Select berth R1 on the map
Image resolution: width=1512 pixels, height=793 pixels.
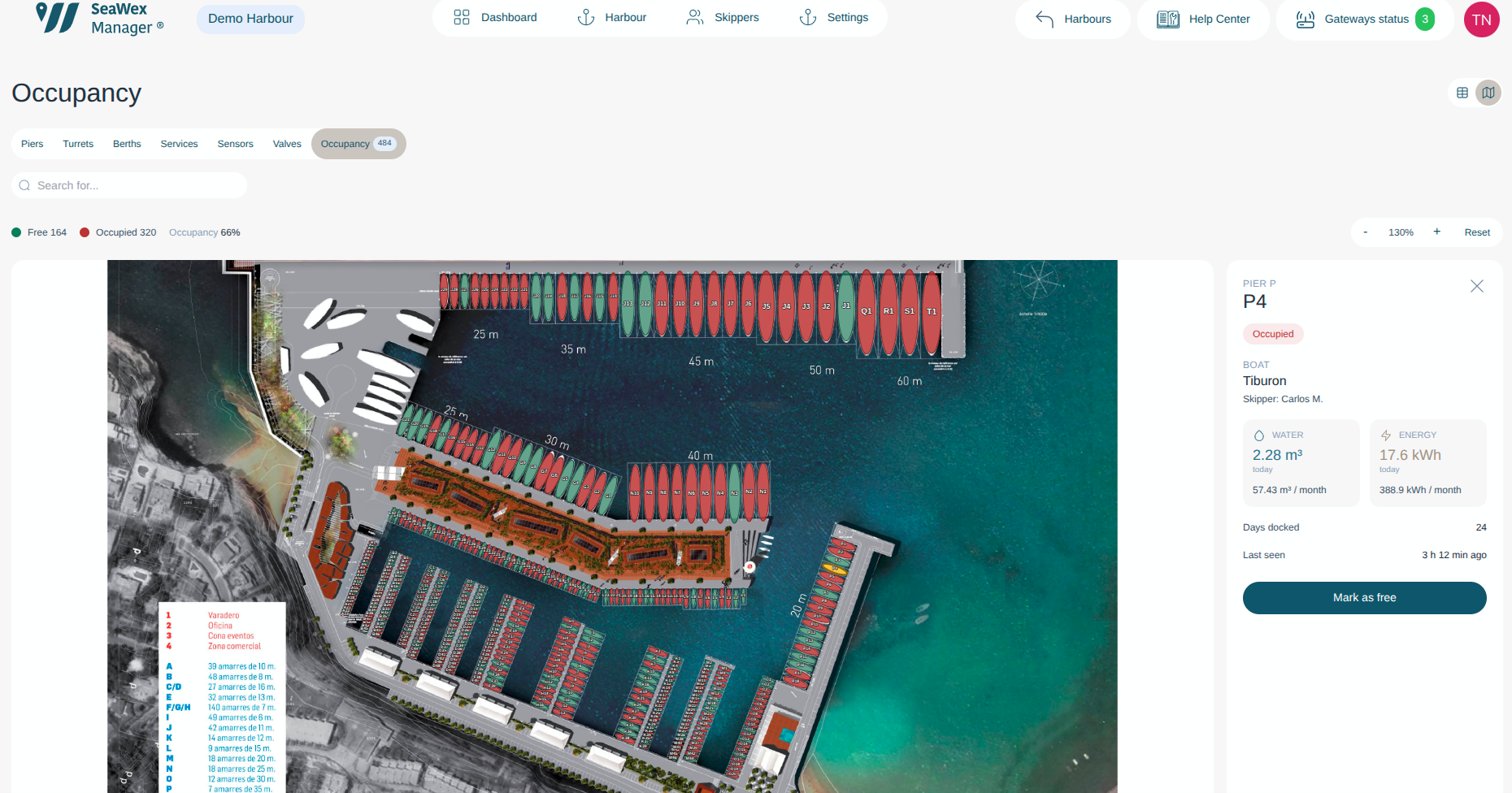[889, 313]
